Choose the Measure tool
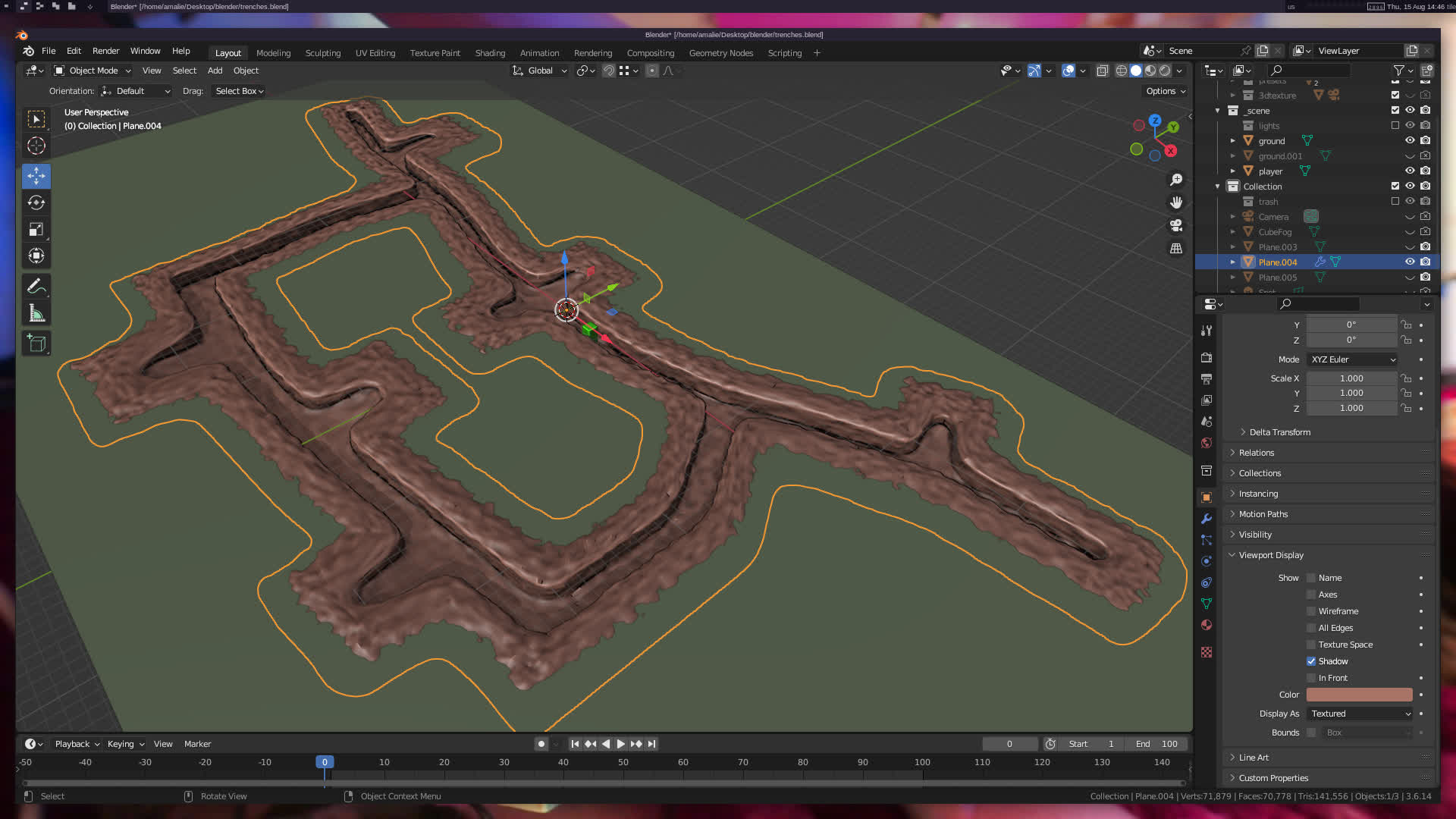The width and height of the screenshot is (1456, 819). tap(36, 313)
